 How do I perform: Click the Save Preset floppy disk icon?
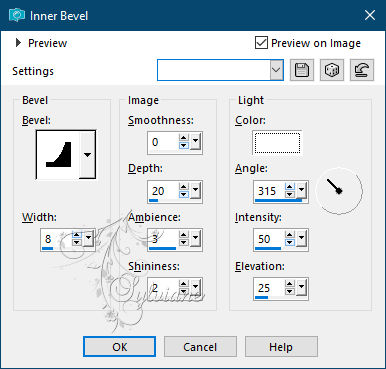coord(302,70)
